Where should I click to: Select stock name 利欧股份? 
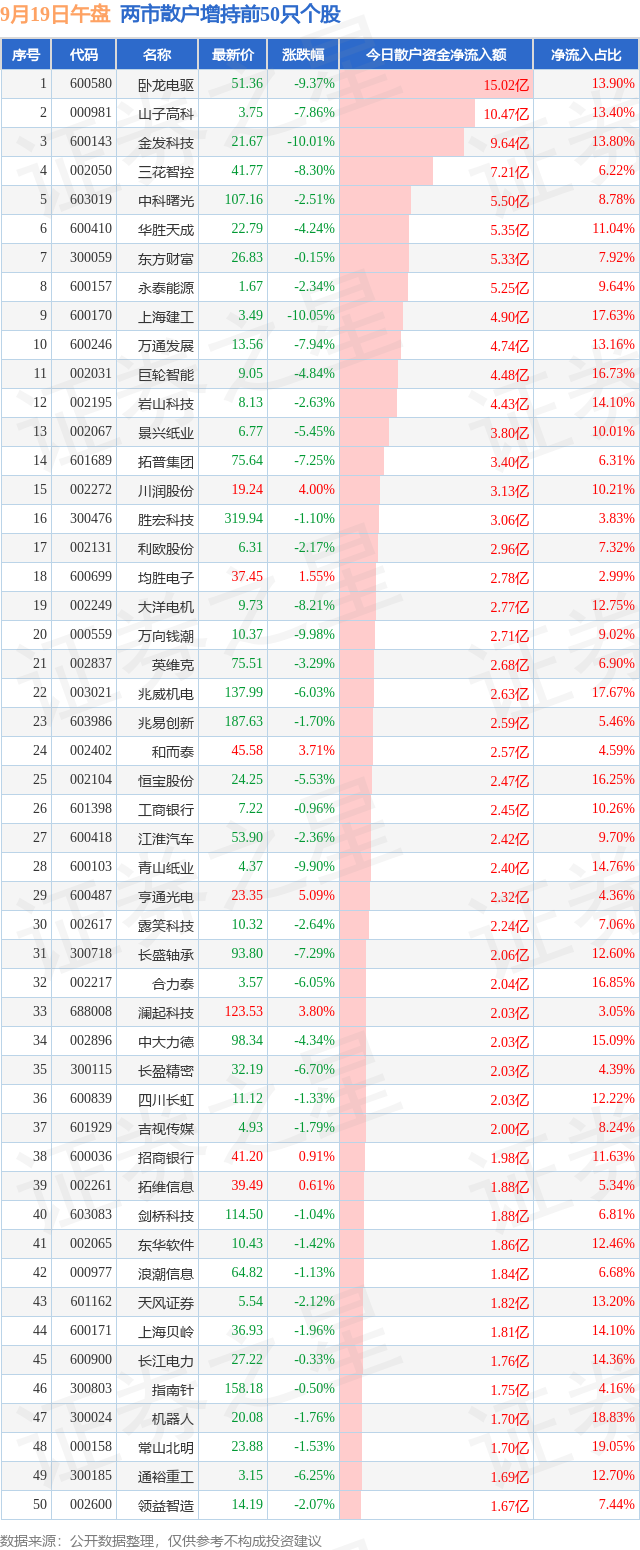pyautogui.click(x=166, y=549)
